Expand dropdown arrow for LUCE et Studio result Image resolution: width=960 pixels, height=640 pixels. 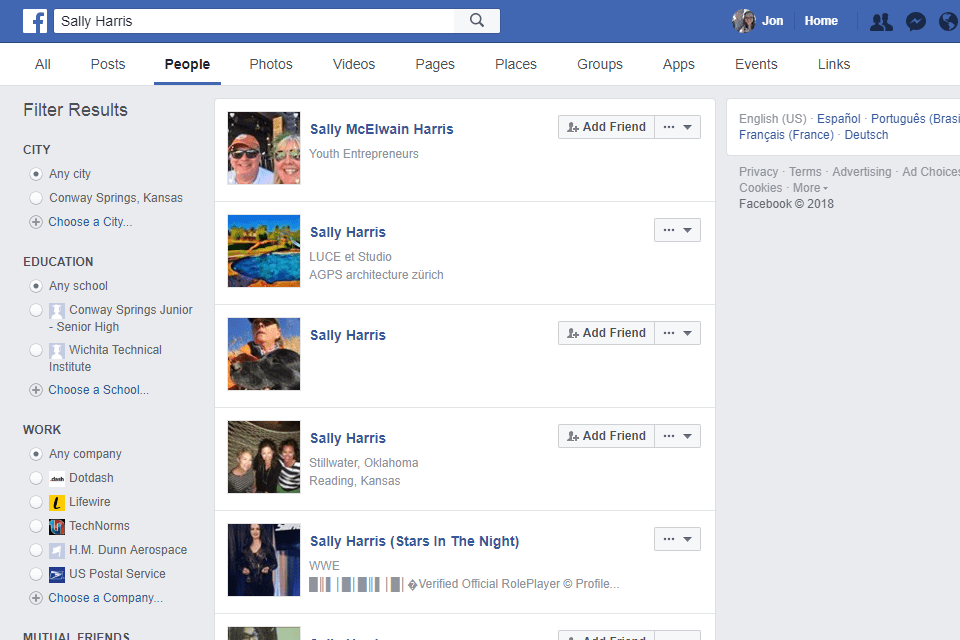[688, 230]
